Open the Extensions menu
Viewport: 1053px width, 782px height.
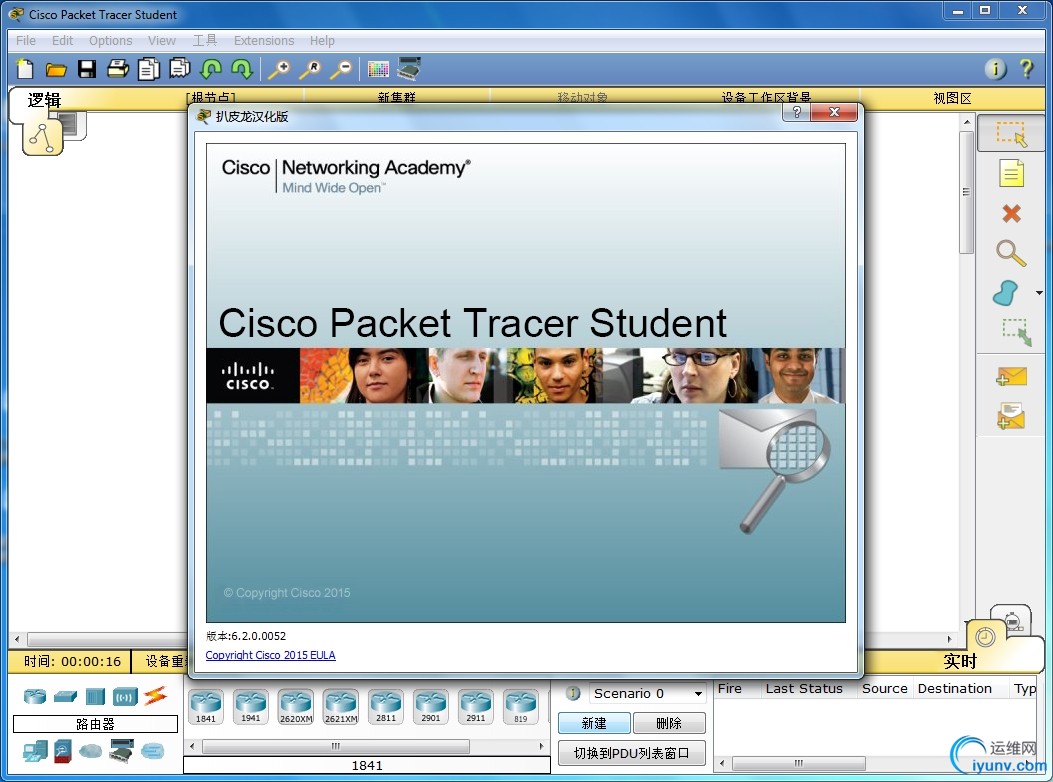click(x=264, y=40)
